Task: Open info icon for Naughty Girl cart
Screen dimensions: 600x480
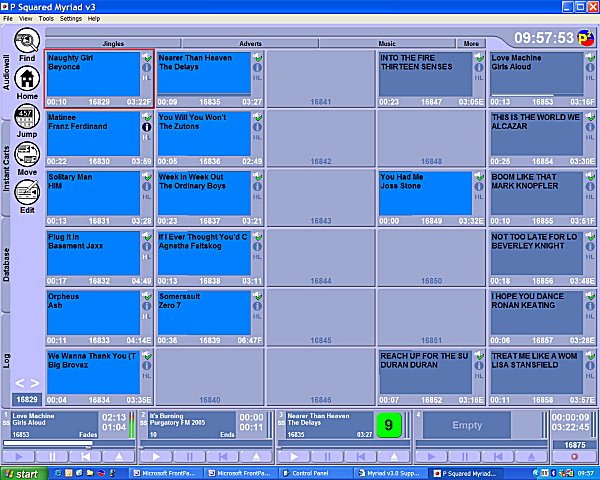Action: coord(146,69)
